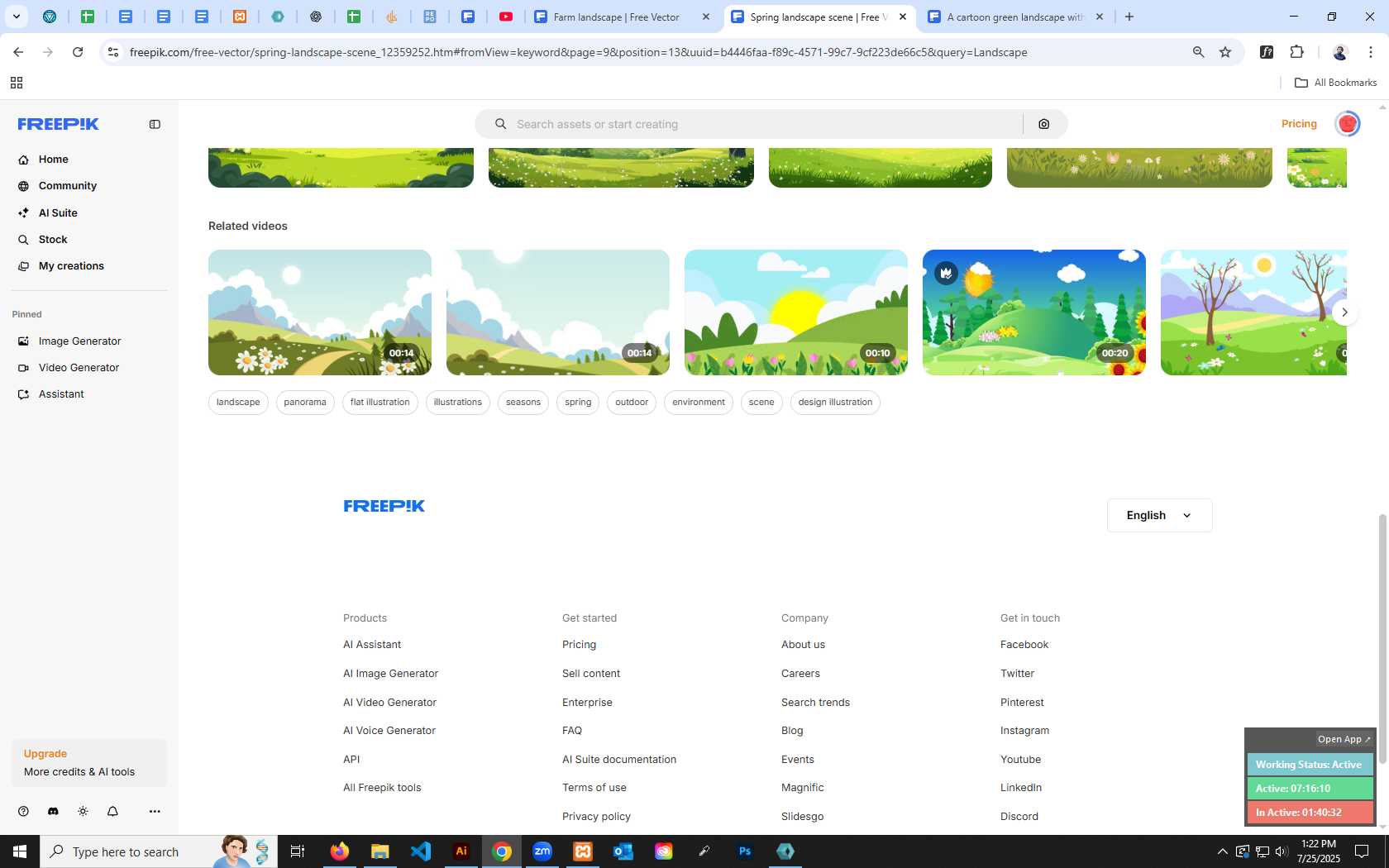Open Discord icon in sidebar footer
The image size is (1389, 868).
click(x=53, y=811)
